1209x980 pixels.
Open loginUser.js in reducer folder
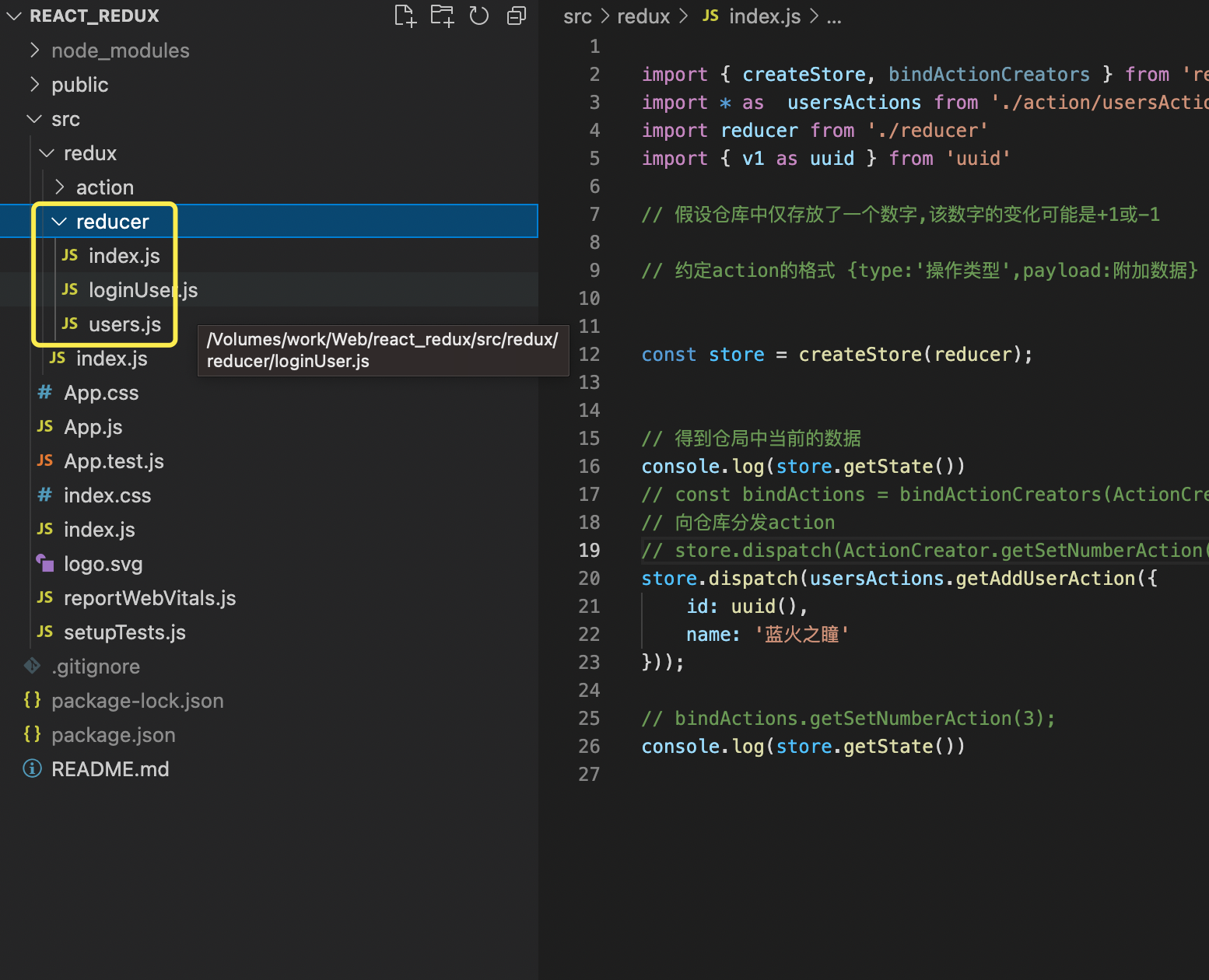coord(269,290)
